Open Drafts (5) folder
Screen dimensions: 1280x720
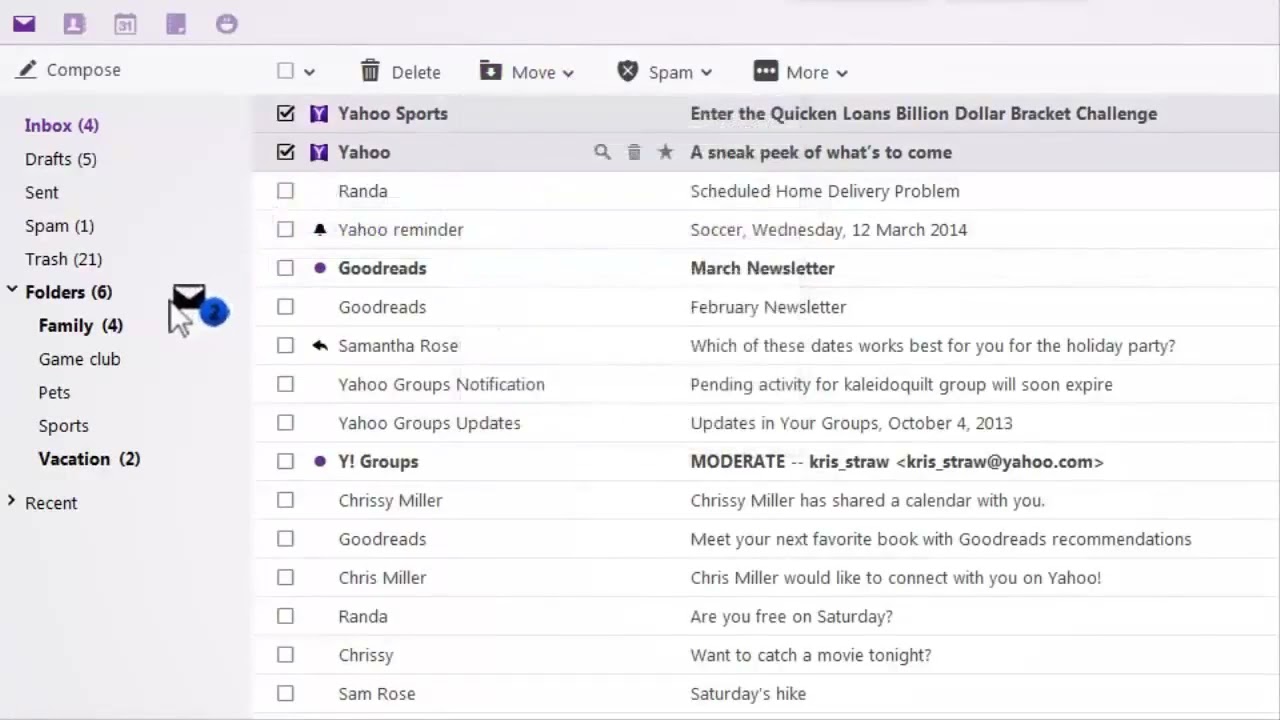61,159
